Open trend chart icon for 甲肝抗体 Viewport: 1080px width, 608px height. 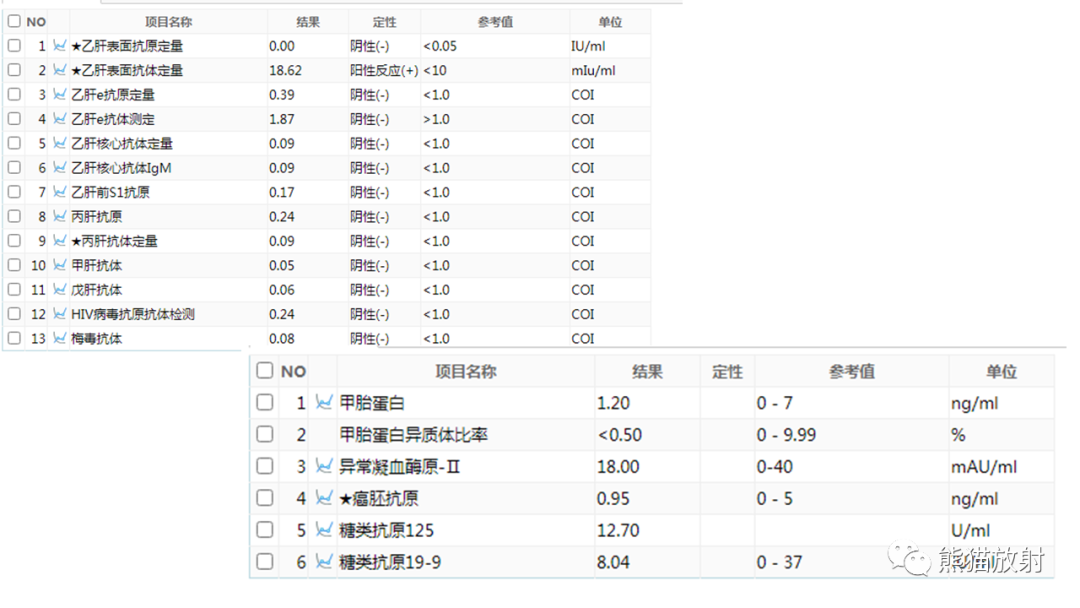click(60, 265)
